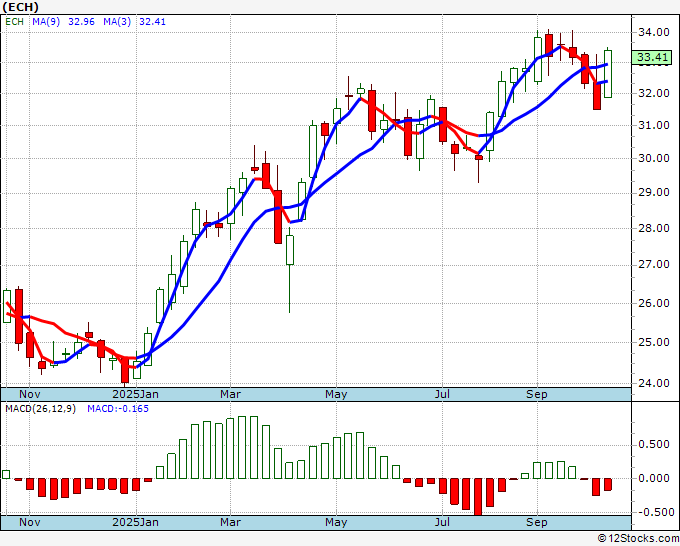Click the 30.00 price axis label

(653, 158)
